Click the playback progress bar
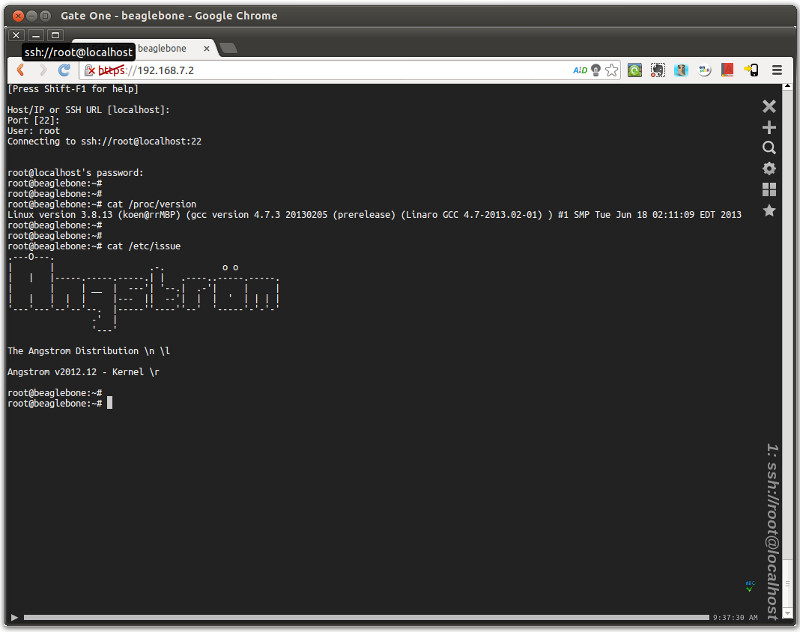Screen dimensions: 800x632 [366, 618]
